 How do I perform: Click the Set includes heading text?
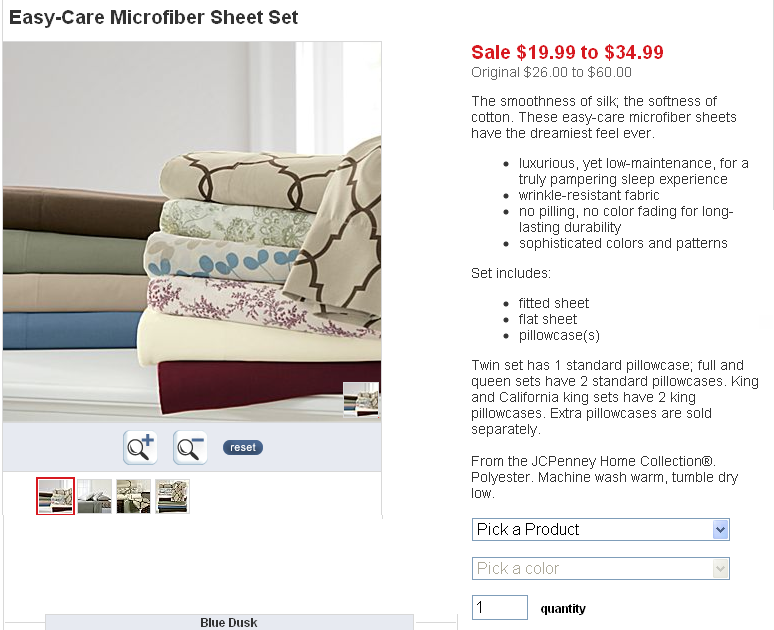point(510,273)
